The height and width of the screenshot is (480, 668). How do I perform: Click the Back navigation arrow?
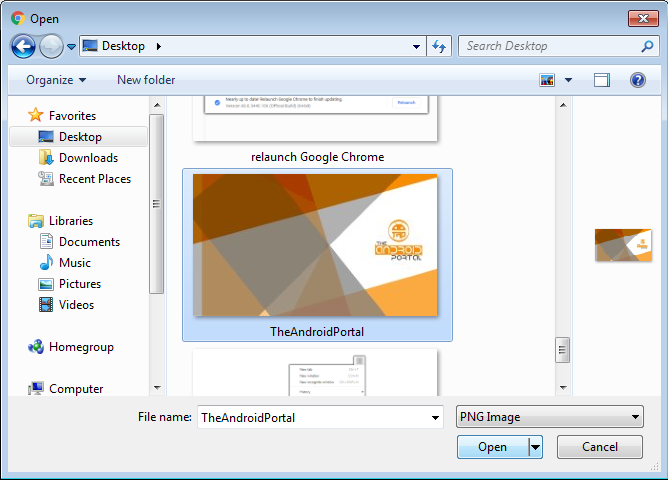pyautogui.click(x=23, y=46)
